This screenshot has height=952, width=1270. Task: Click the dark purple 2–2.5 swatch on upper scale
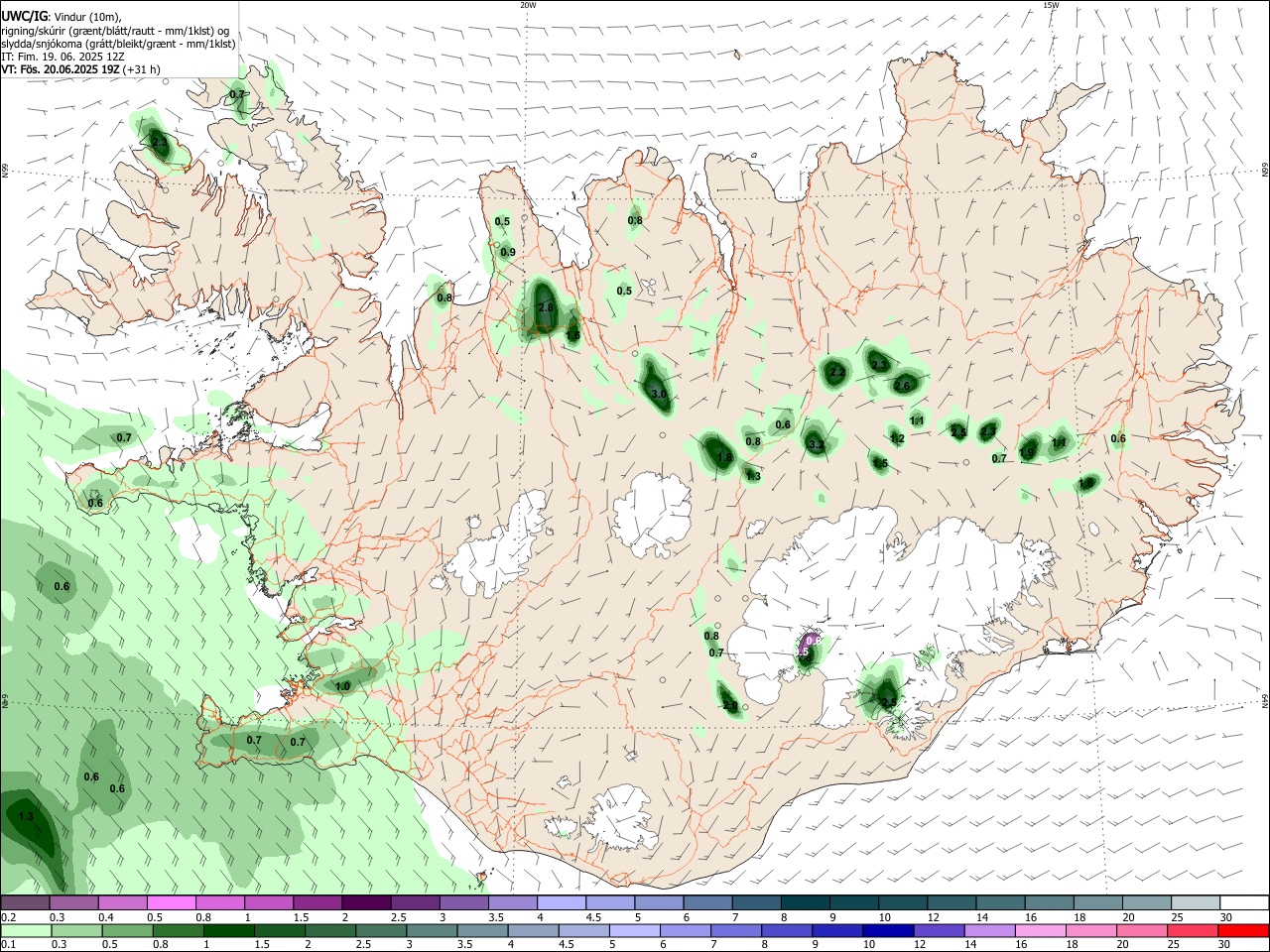[366, 902]
